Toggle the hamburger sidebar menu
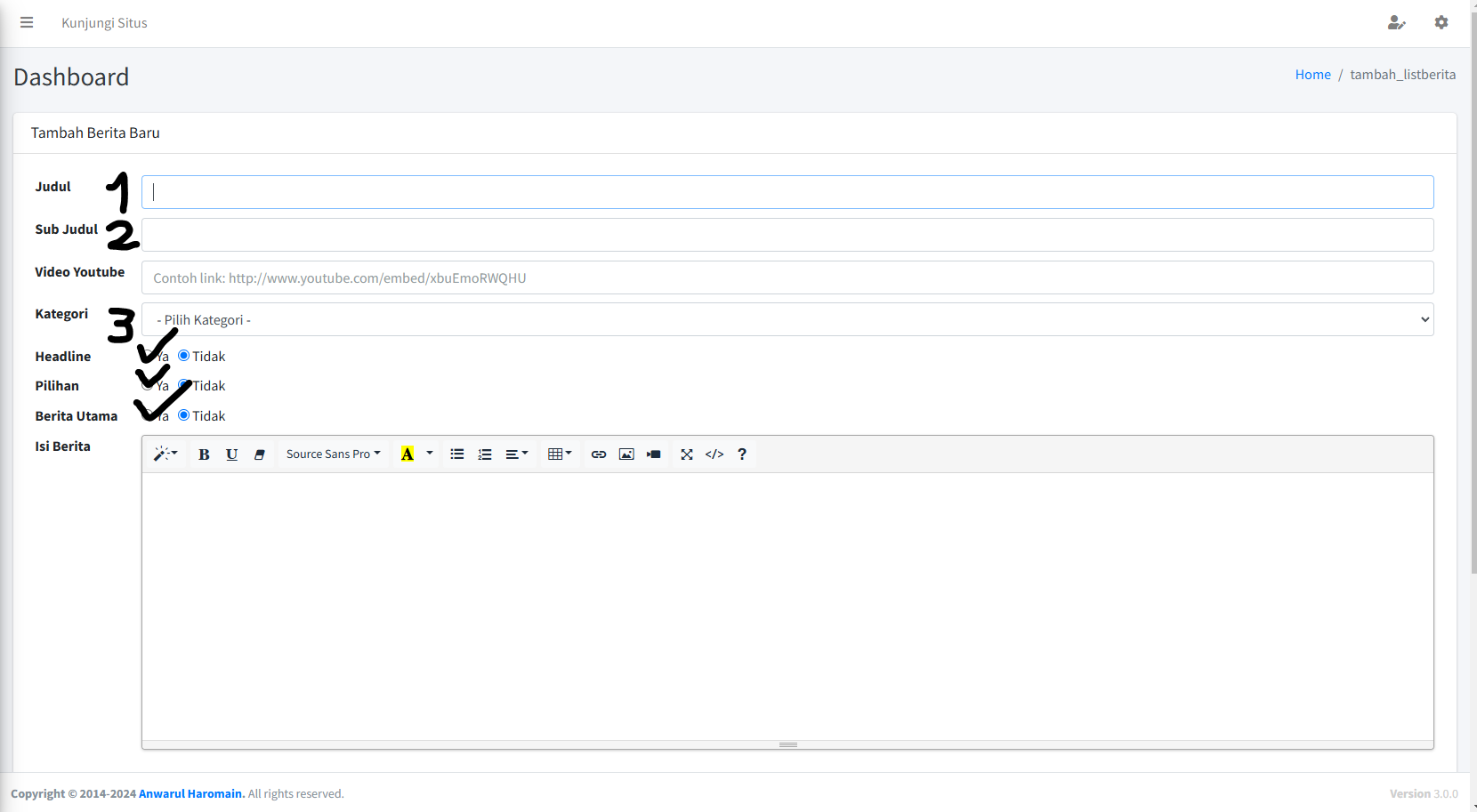This screenshot has width=1477, height=812. pos(27,23)
